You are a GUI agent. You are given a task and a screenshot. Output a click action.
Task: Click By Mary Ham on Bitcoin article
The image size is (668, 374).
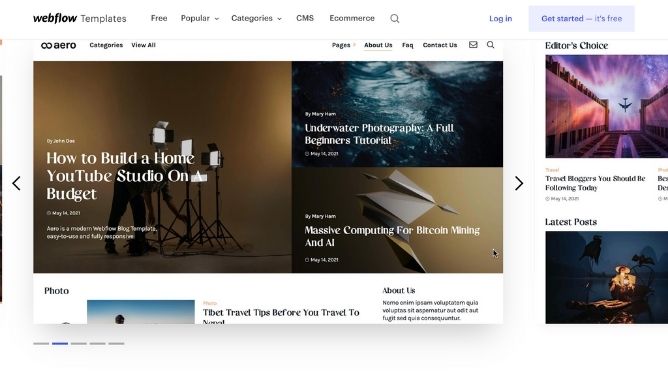click(x=320, y=216)
